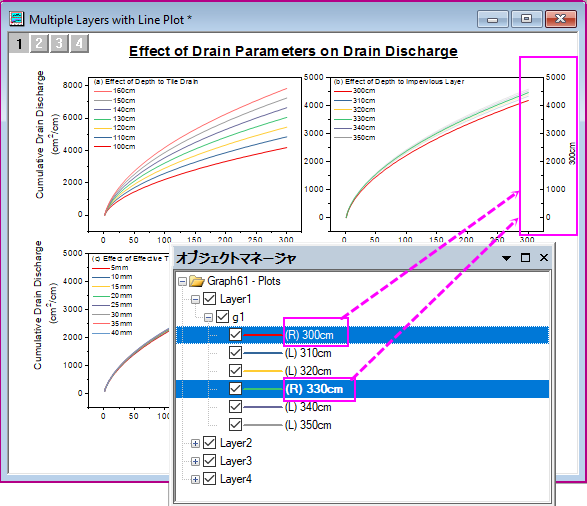Viewport: 587px width, 506px height.
Task: Toggle the Layer3 visibility checkbox
Action: coord(209,461)
